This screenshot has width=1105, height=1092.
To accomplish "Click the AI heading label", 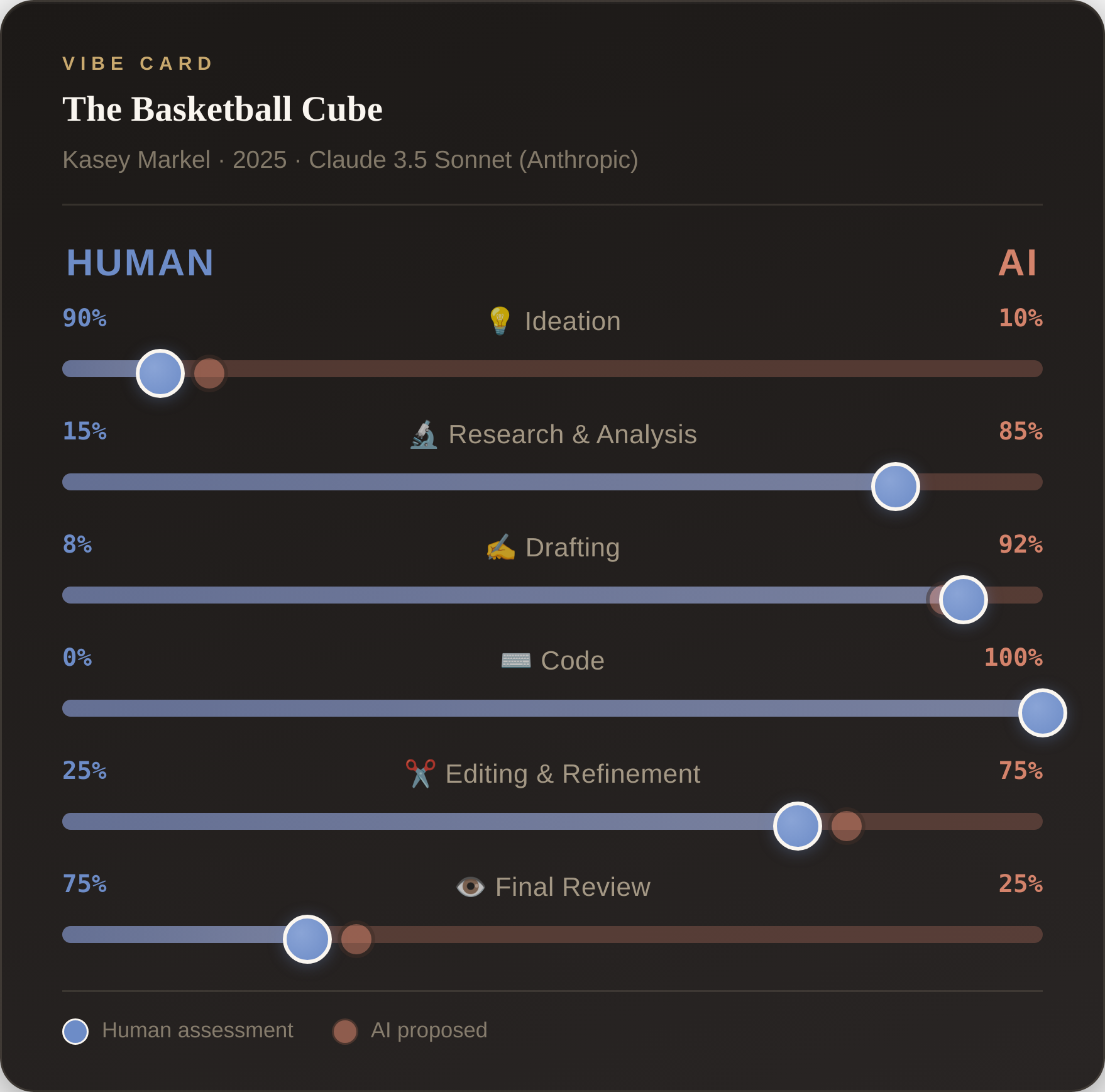I will (x=1018, y=263).
